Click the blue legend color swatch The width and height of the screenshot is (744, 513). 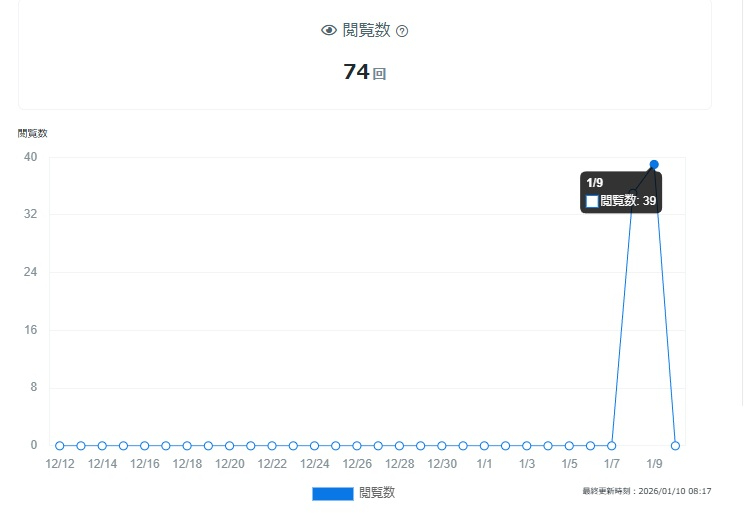tap(332, 493)
